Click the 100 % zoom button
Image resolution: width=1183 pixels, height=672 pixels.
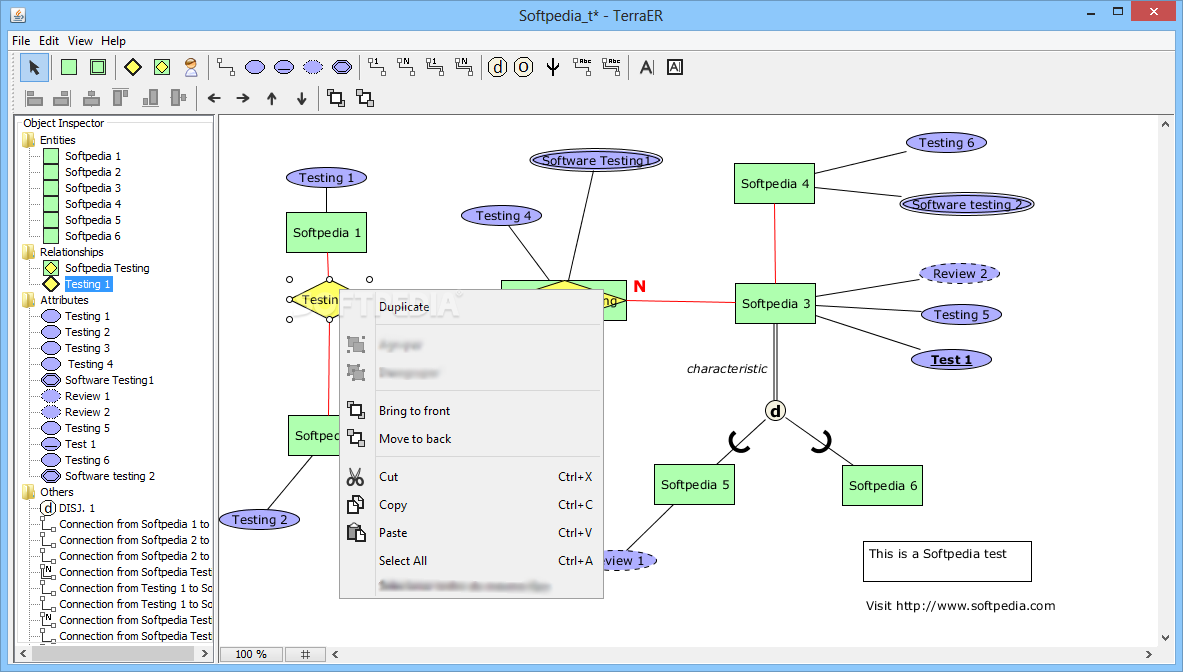251,654
